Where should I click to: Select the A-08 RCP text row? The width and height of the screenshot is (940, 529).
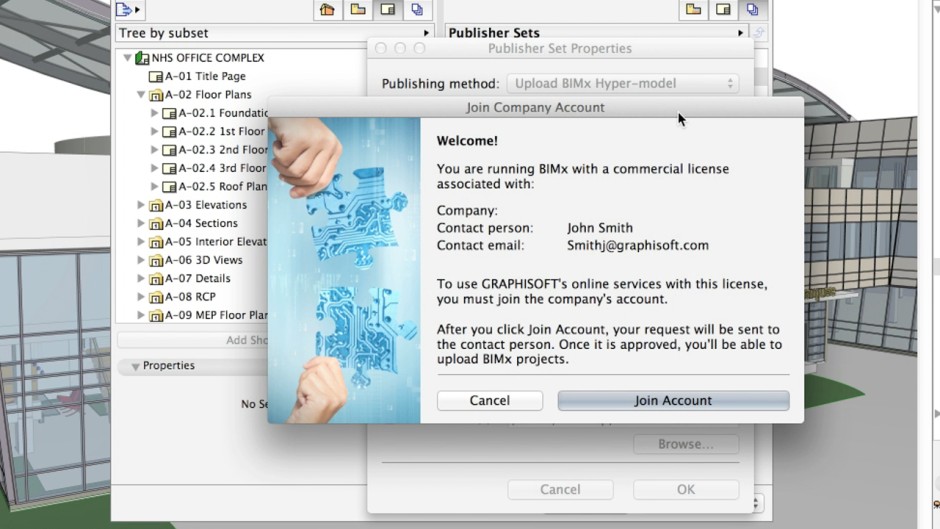coord(190,297)
